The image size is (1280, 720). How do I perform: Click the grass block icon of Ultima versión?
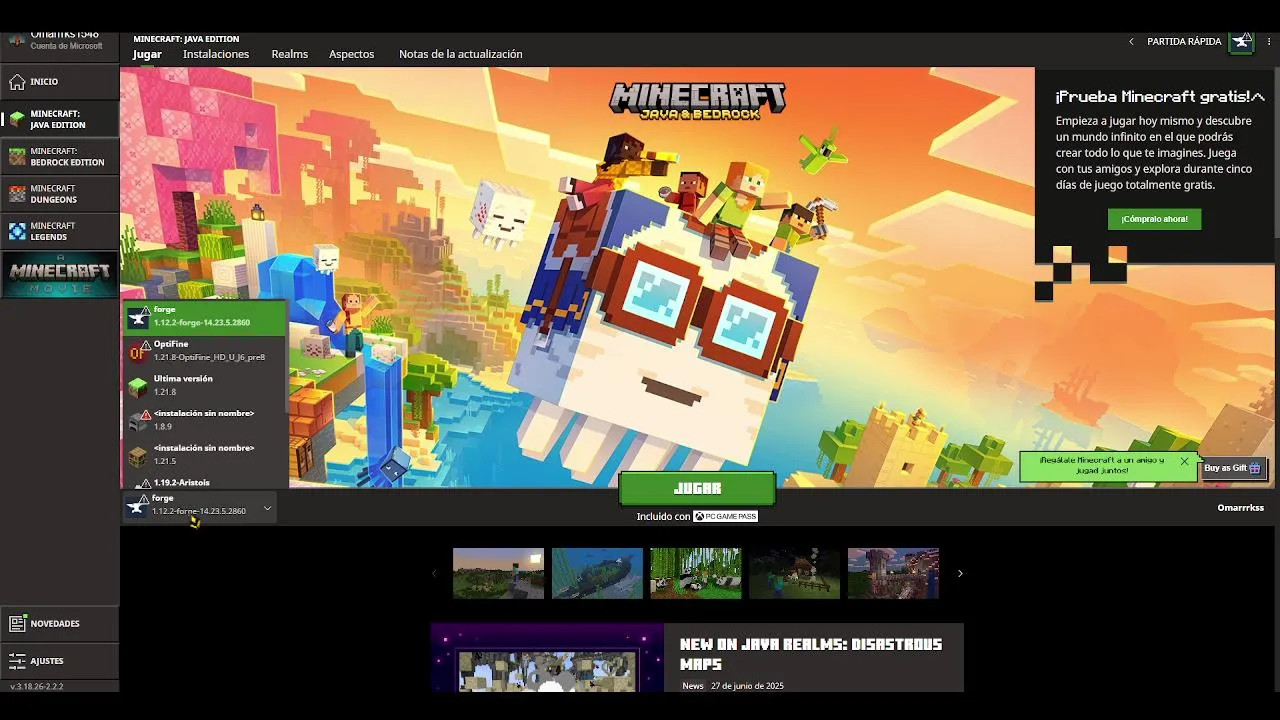coord(138,387)
